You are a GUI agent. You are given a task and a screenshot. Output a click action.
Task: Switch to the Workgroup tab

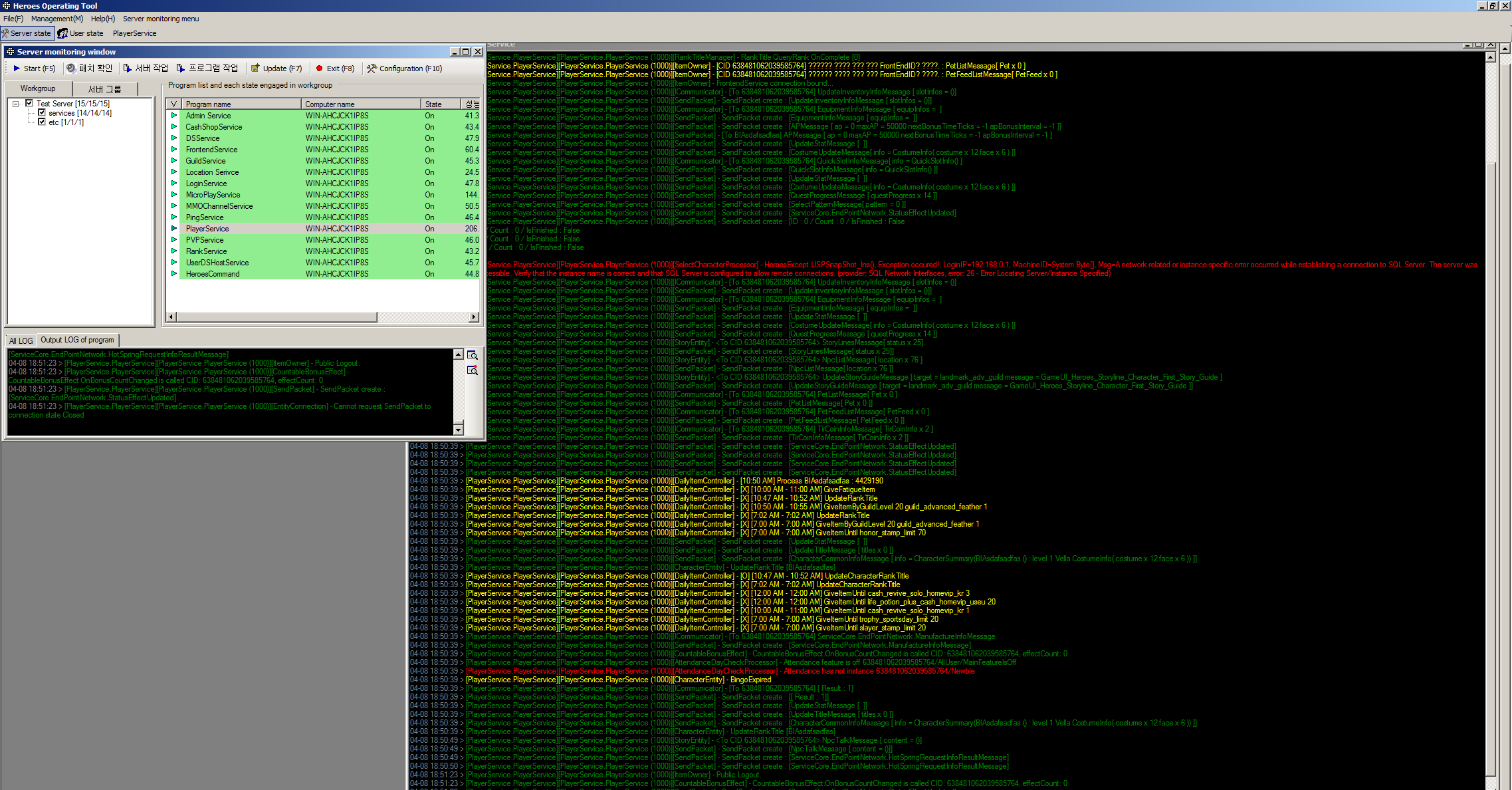click(38, 88)
